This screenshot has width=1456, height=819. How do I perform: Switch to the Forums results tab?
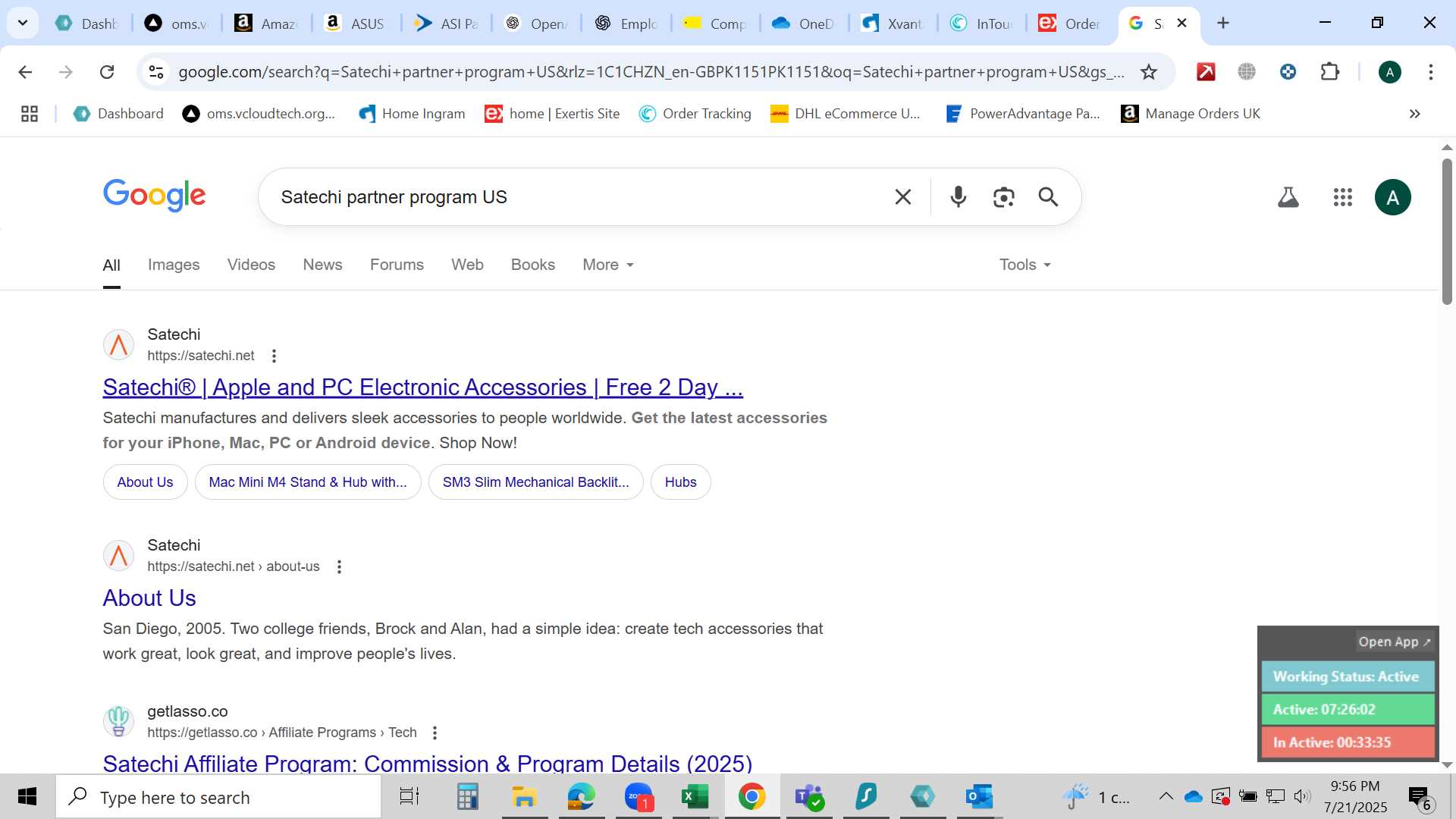pyautogui.click(x=397, y=265)
